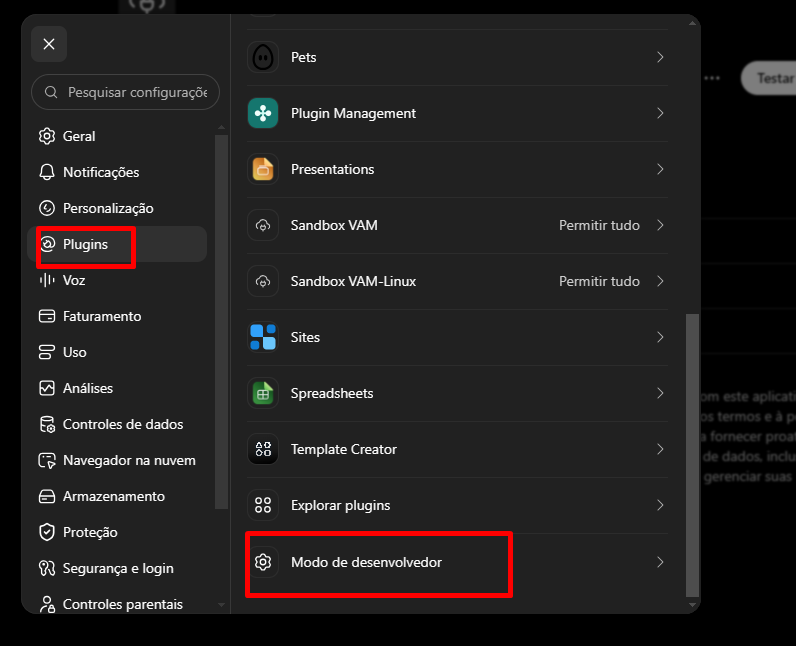Click the plugin list scroll up arrow
Image resolution: width=796 pixels, height=646 pixels.
(x=692, y=23)
